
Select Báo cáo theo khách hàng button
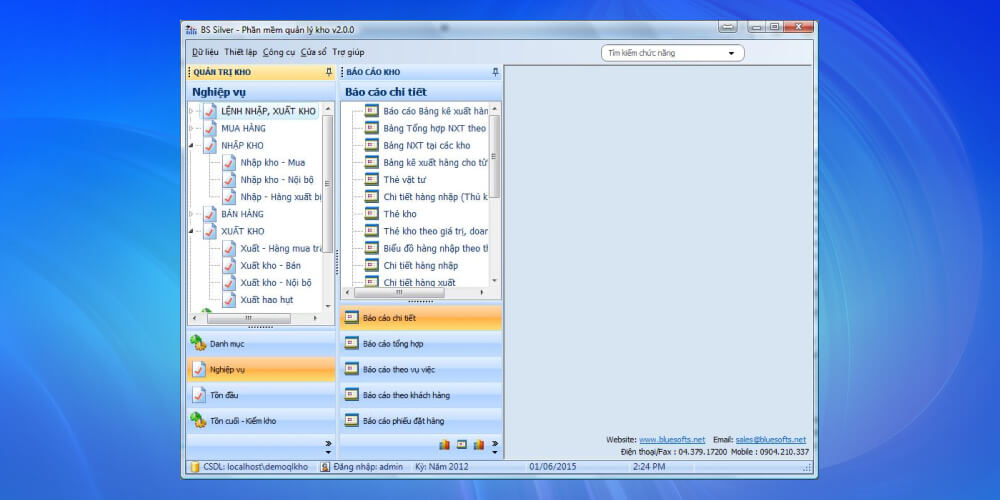(x=421, y=395)
